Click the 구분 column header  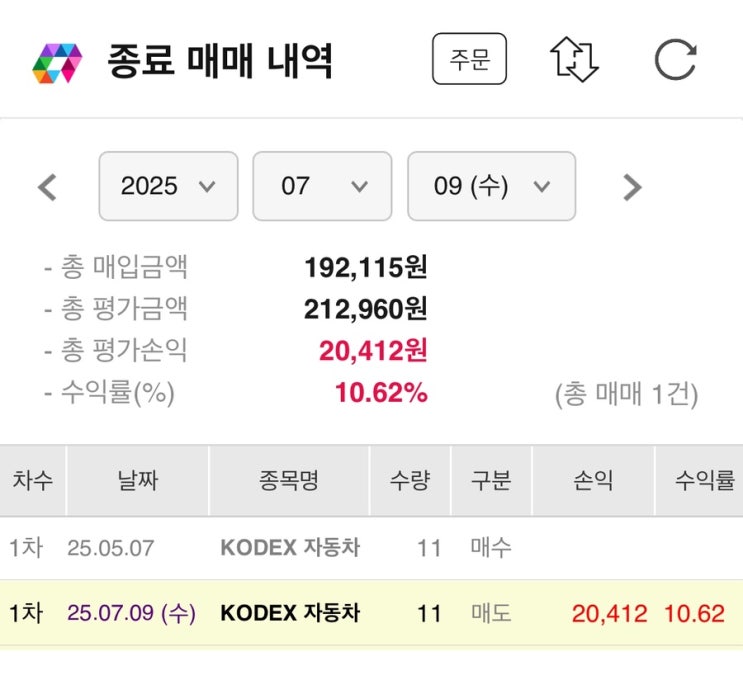click(491, 481)
